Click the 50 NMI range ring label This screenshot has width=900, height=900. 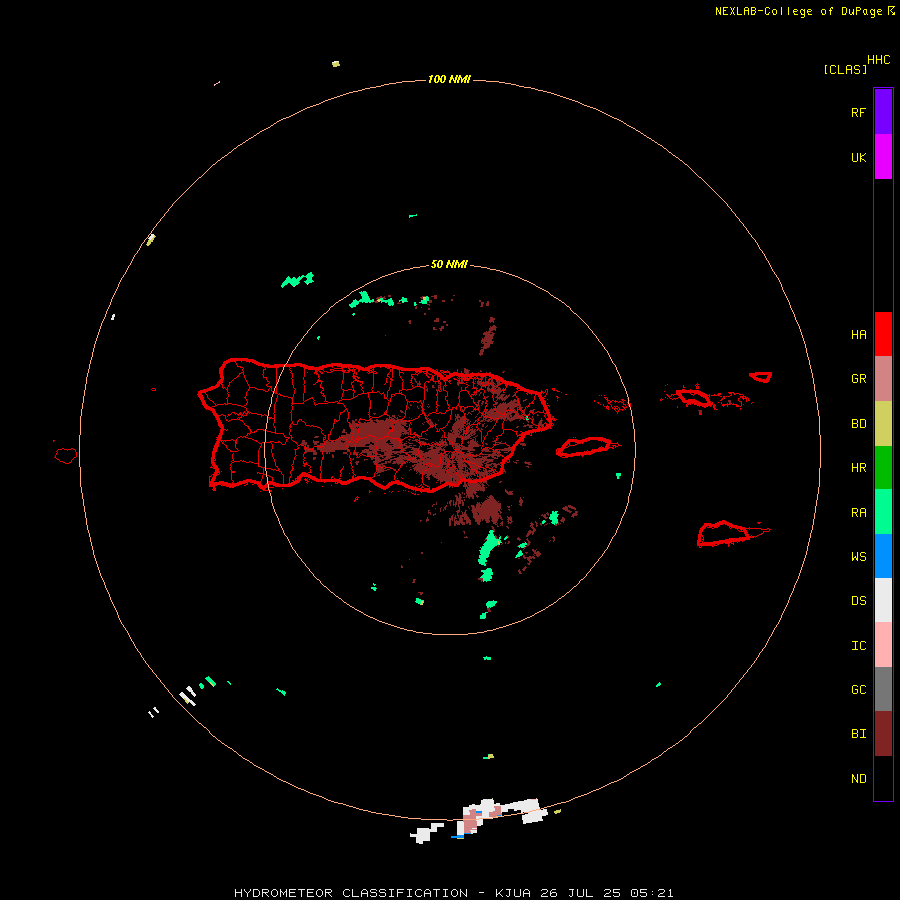point(449,265)
